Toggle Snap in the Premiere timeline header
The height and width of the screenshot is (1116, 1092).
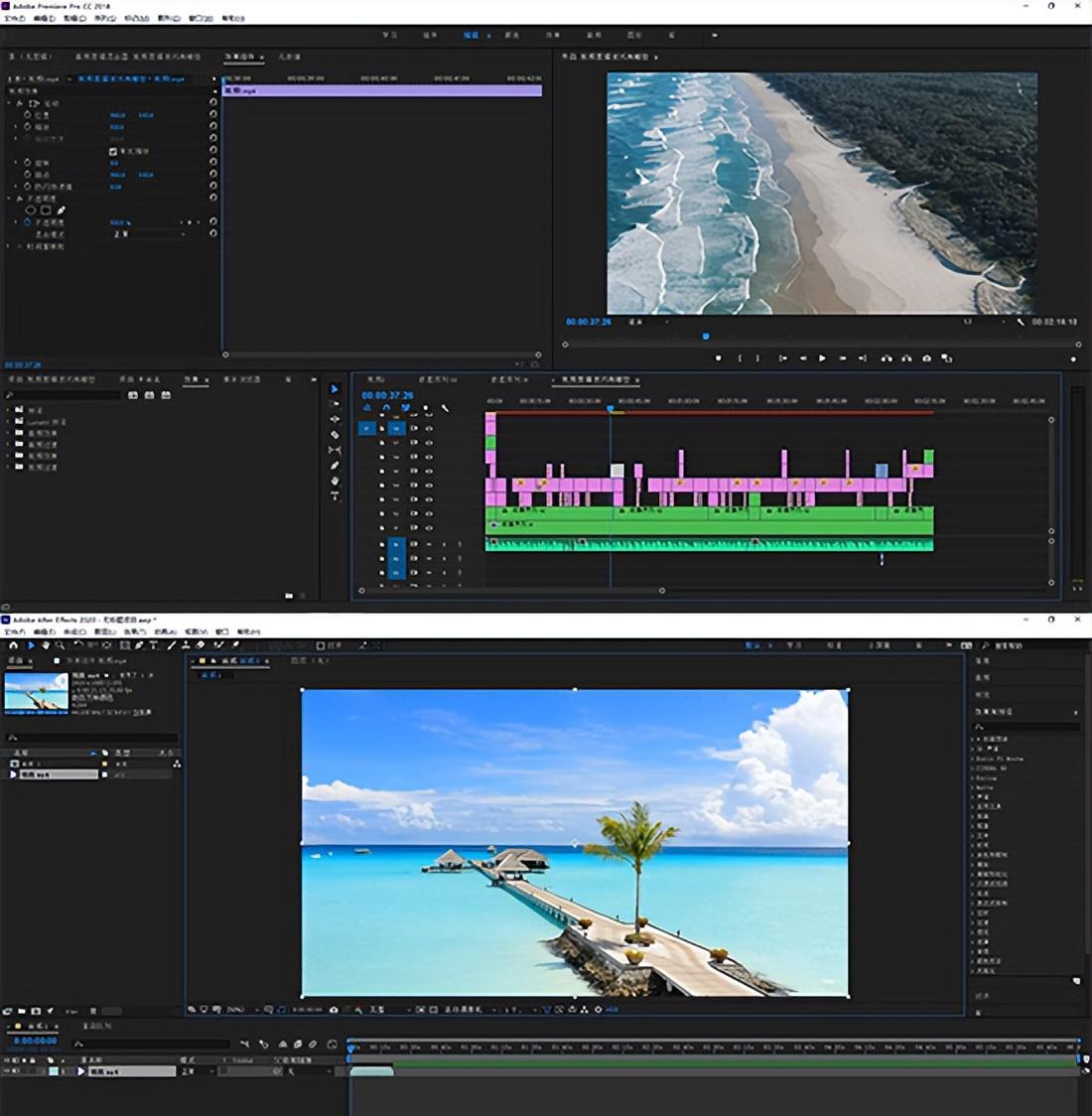coord(385,408)
